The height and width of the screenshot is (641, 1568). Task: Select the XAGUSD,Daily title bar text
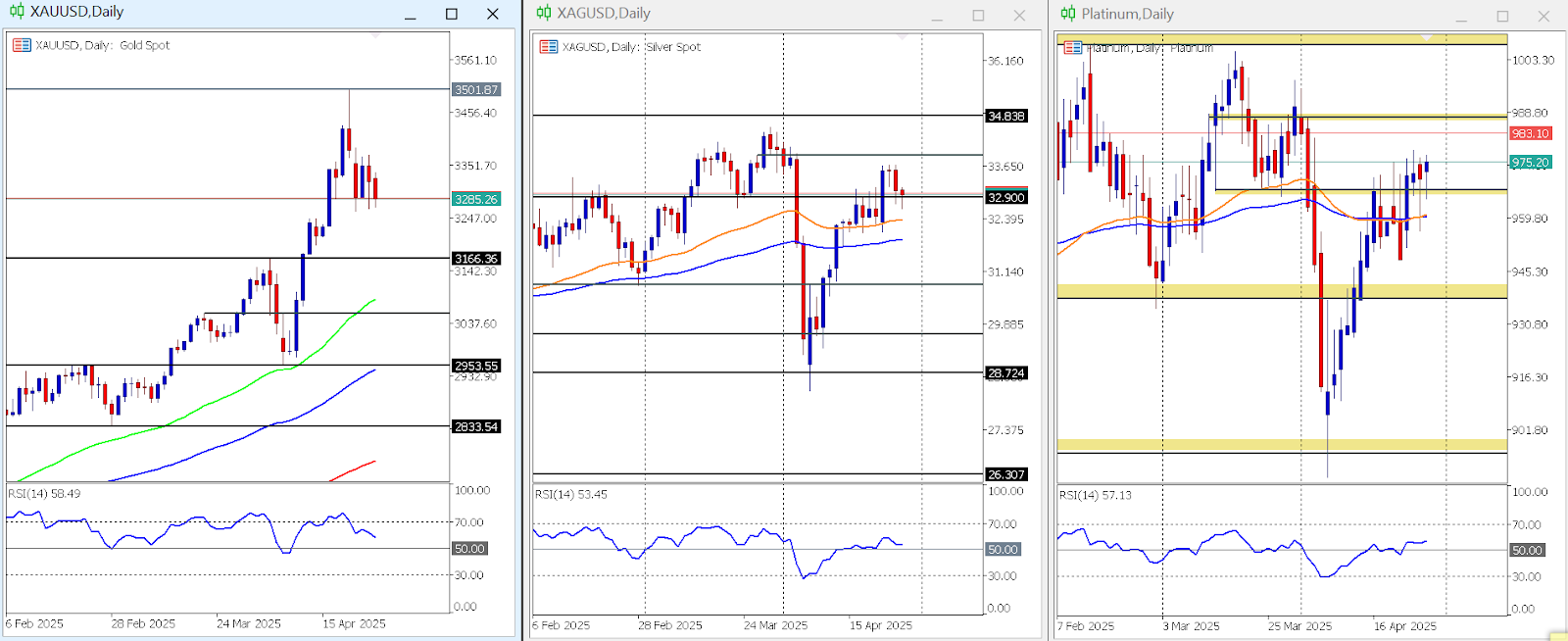click(x=604, y=13)
